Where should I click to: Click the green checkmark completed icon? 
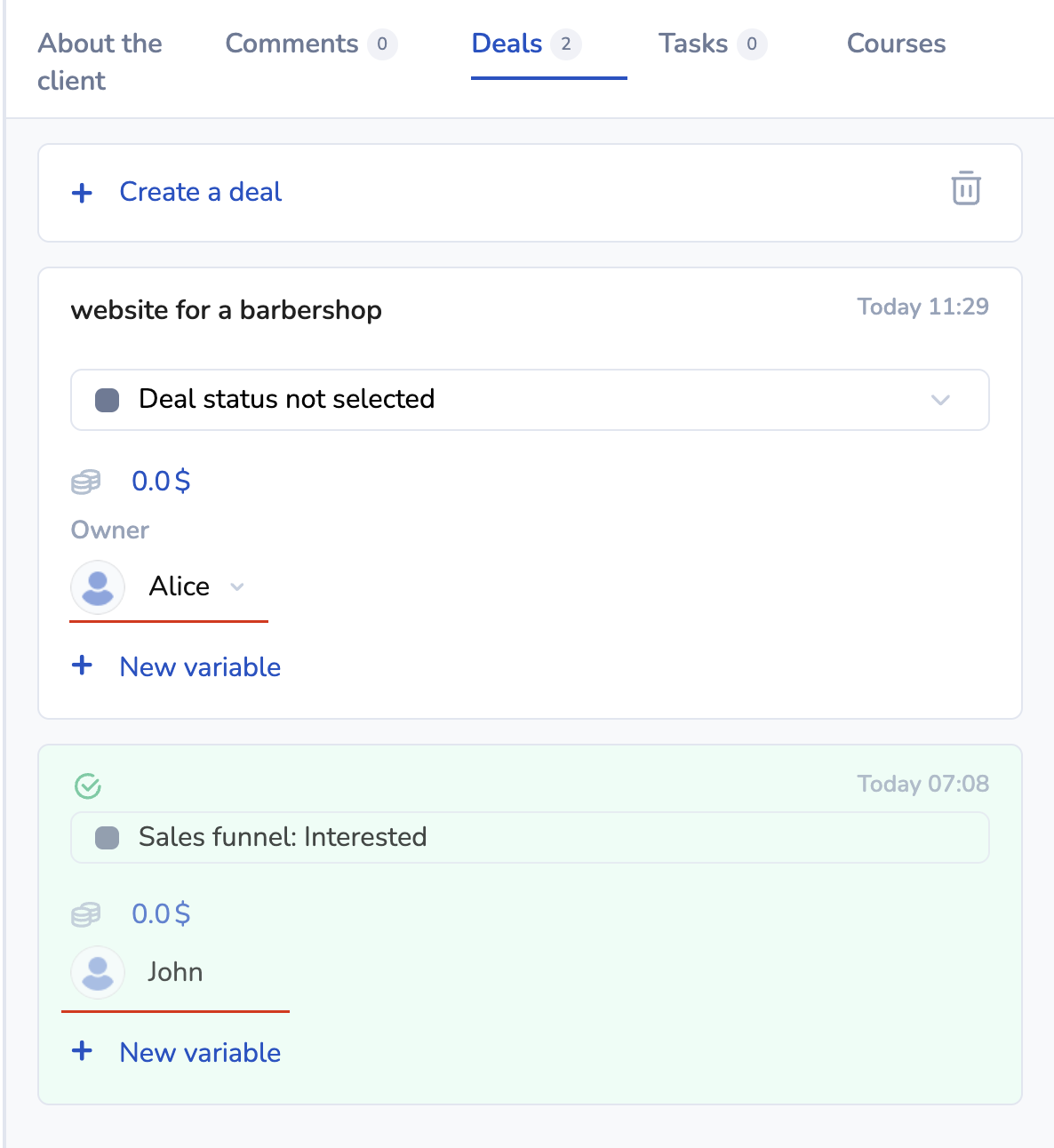[x=87, y=785]
